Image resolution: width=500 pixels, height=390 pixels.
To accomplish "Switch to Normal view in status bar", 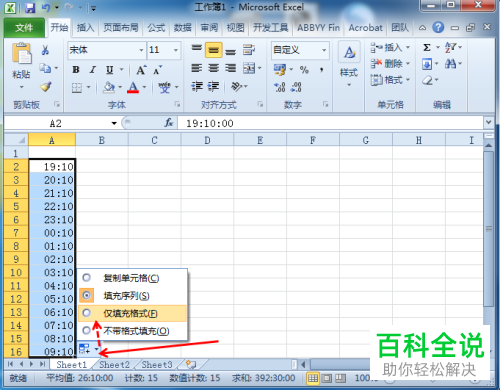I will (x=313, y=378).
